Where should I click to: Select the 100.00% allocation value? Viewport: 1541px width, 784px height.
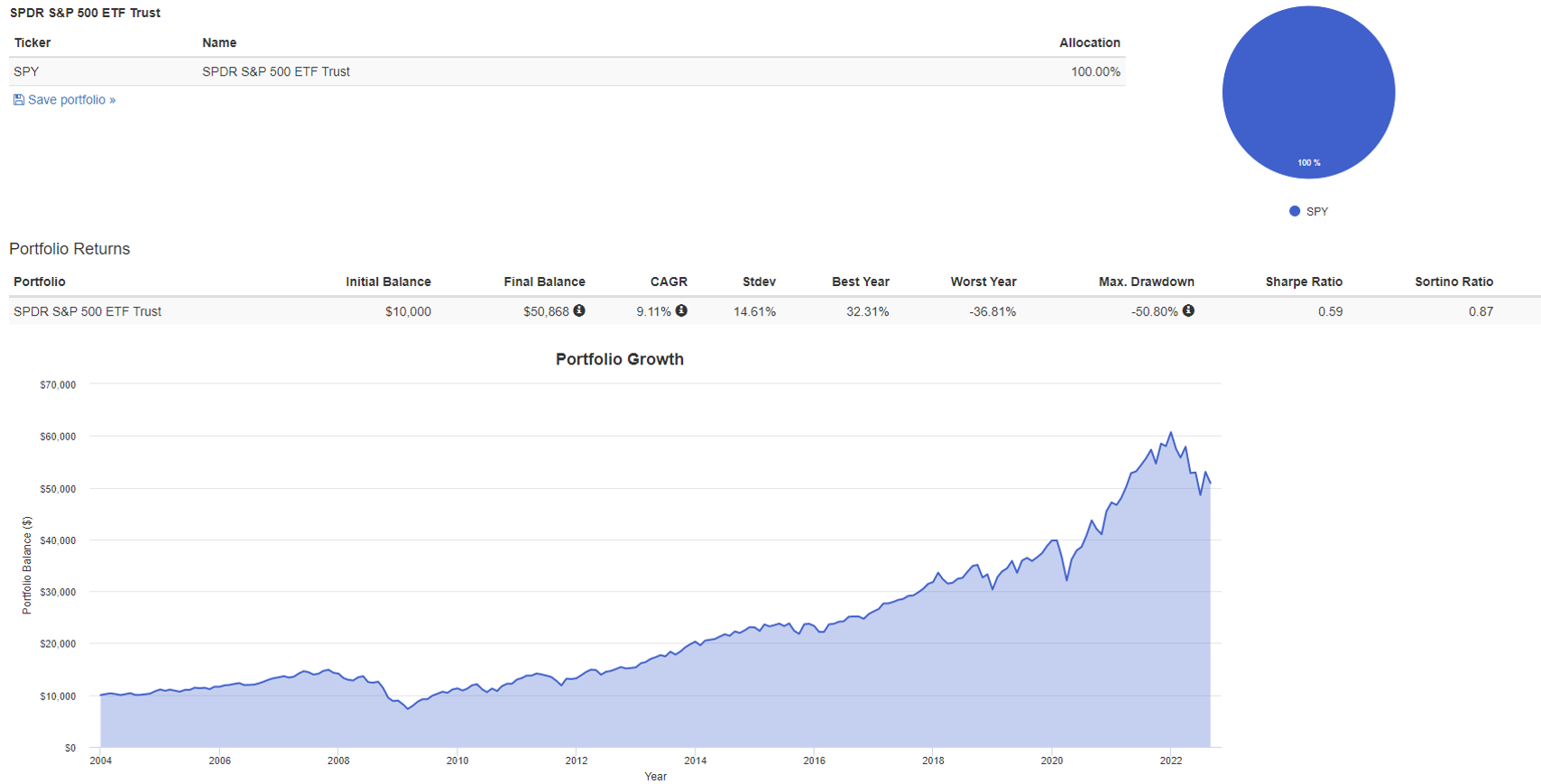point(1095,71)
